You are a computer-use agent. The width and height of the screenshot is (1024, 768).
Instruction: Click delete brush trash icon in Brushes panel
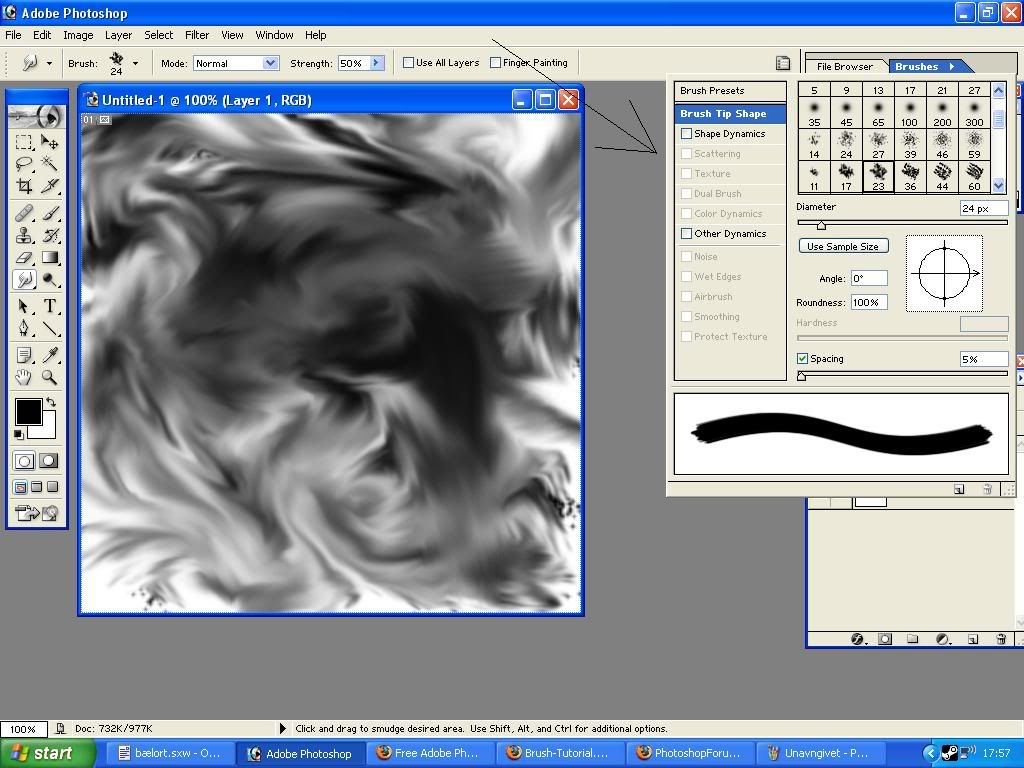[987, 488]
